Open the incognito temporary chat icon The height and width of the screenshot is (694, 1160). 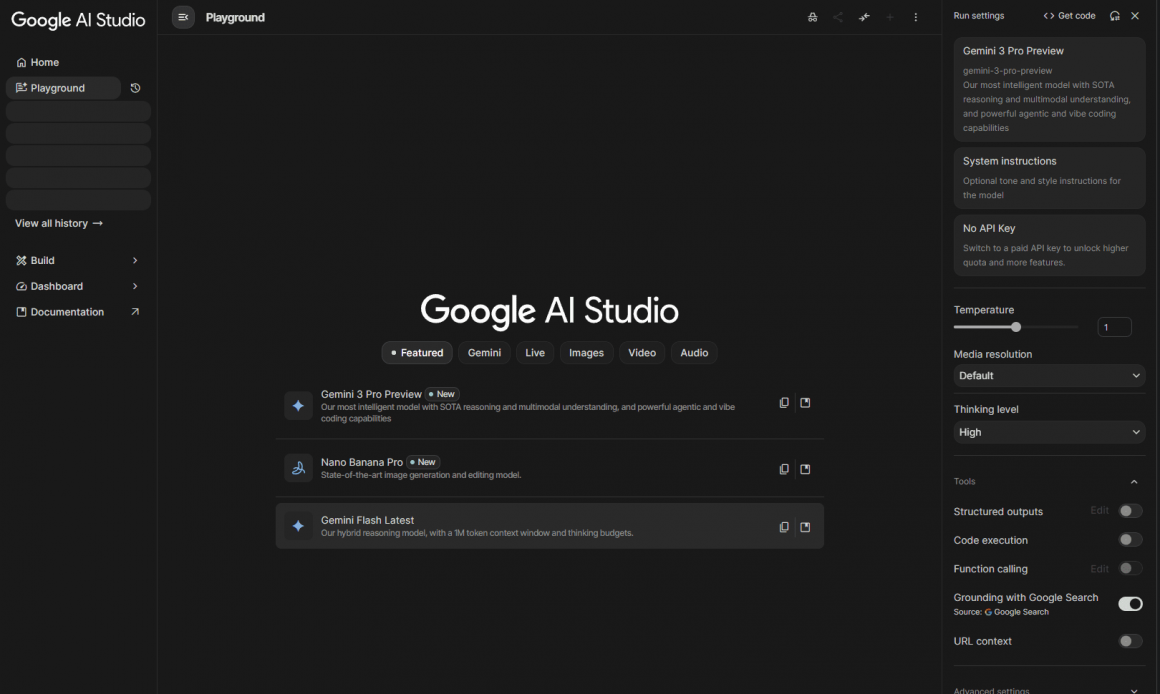pyautogui.click(x=812, y=17)
